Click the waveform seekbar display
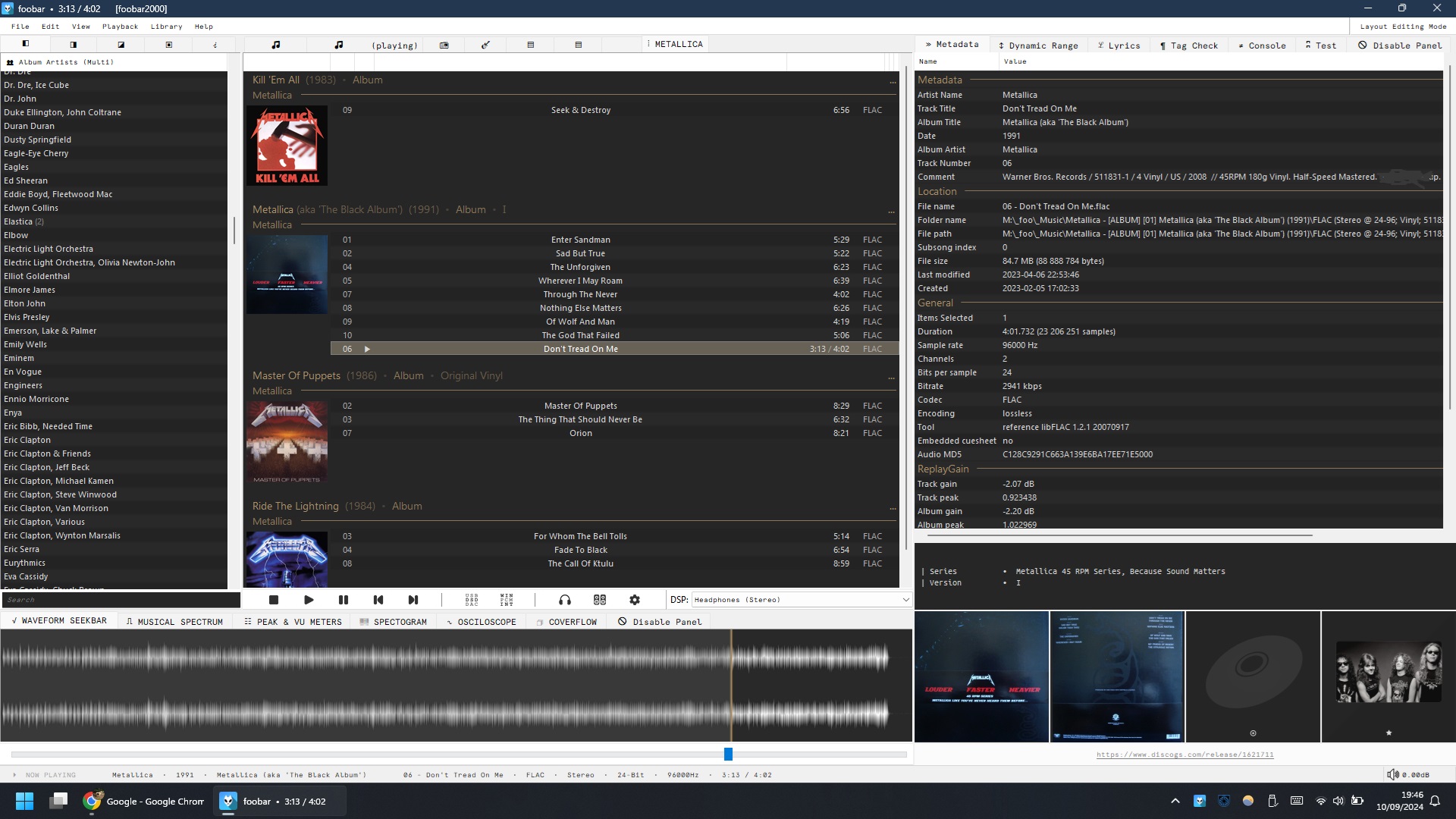Screen dimensions: 1456x819 [x=456, y=686]
